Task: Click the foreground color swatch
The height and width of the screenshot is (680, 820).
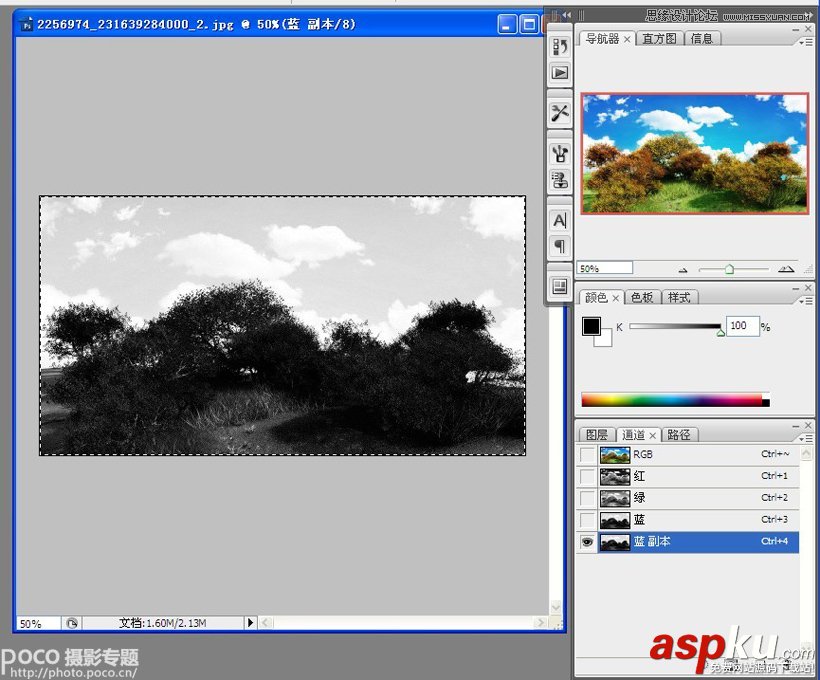Action: [591, 327]
